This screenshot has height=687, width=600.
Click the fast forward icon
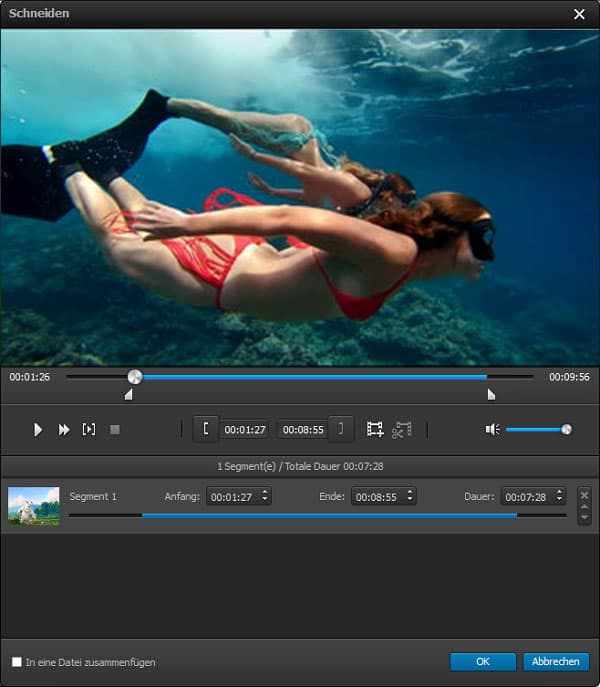click(x=64, y=429)
